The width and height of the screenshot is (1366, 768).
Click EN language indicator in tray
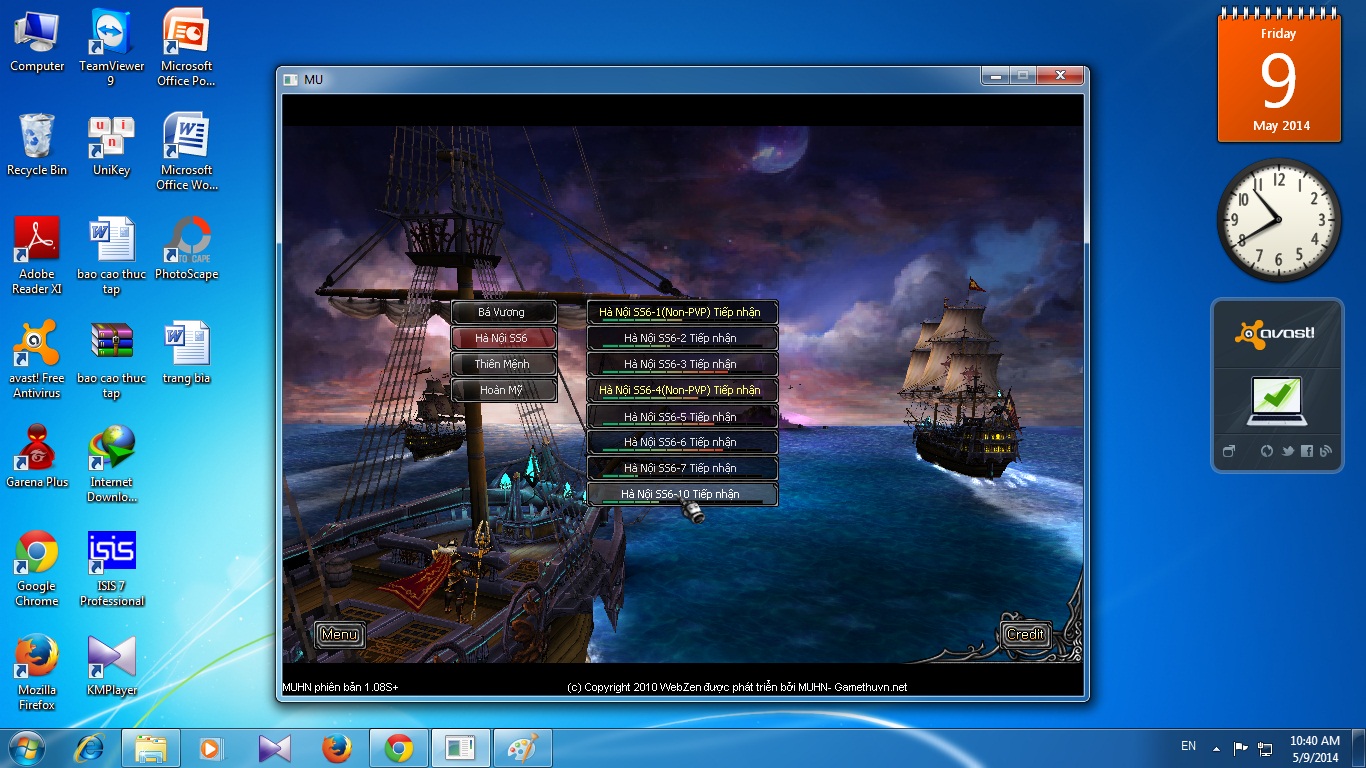[1188, 746]
